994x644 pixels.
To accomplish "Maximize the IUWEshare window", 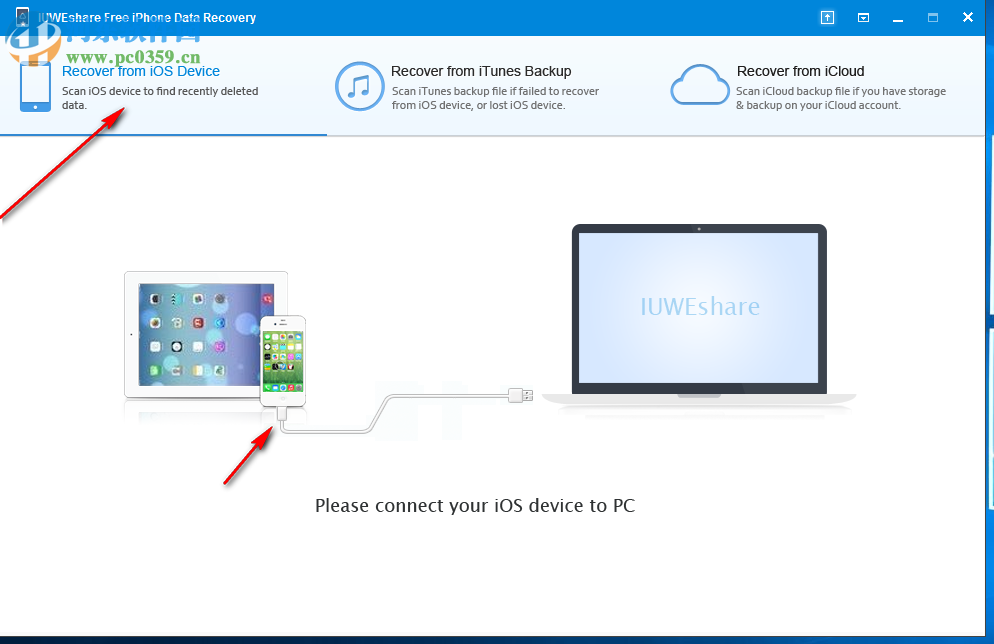I will 933,17.
